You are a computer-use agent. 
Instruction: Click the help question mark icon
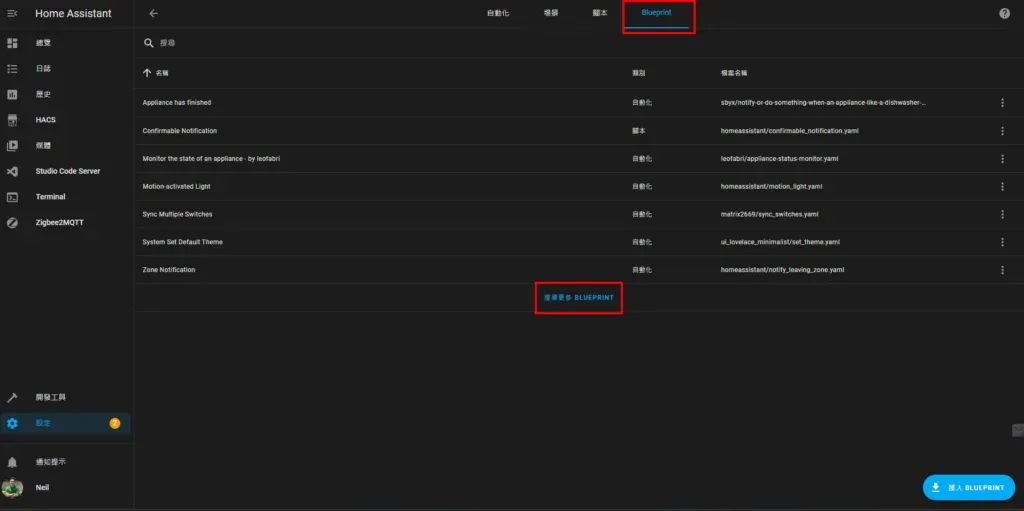coord(1004,14)
